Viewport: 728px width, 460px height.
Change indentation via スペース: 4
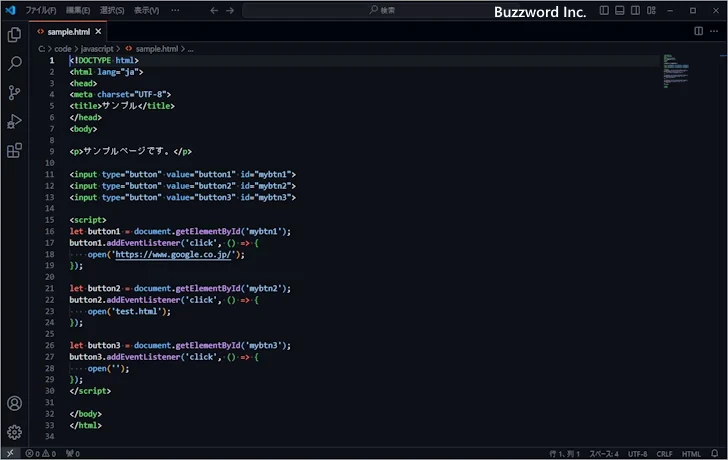click(x=604, y=454)
